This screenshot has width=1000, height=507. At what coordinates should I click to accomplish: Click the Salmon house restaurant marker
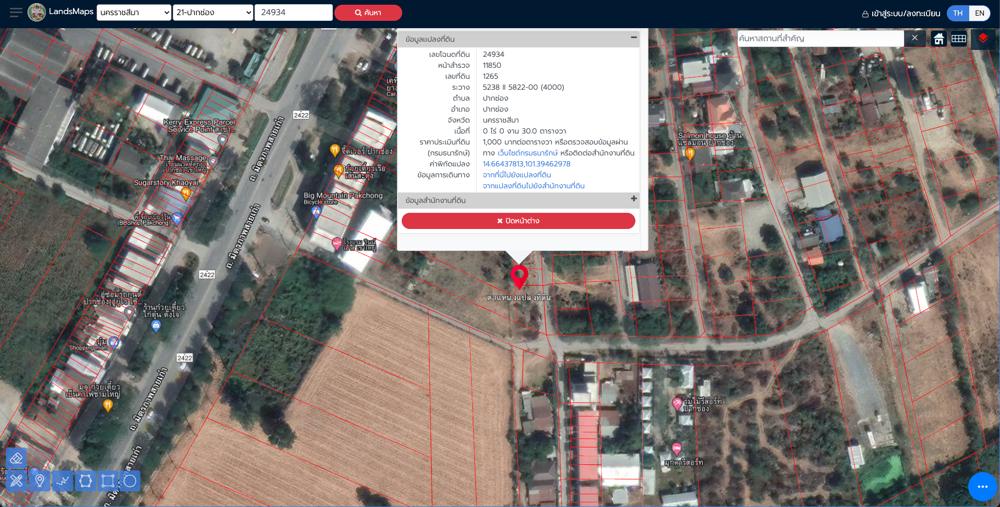point(689,153)
